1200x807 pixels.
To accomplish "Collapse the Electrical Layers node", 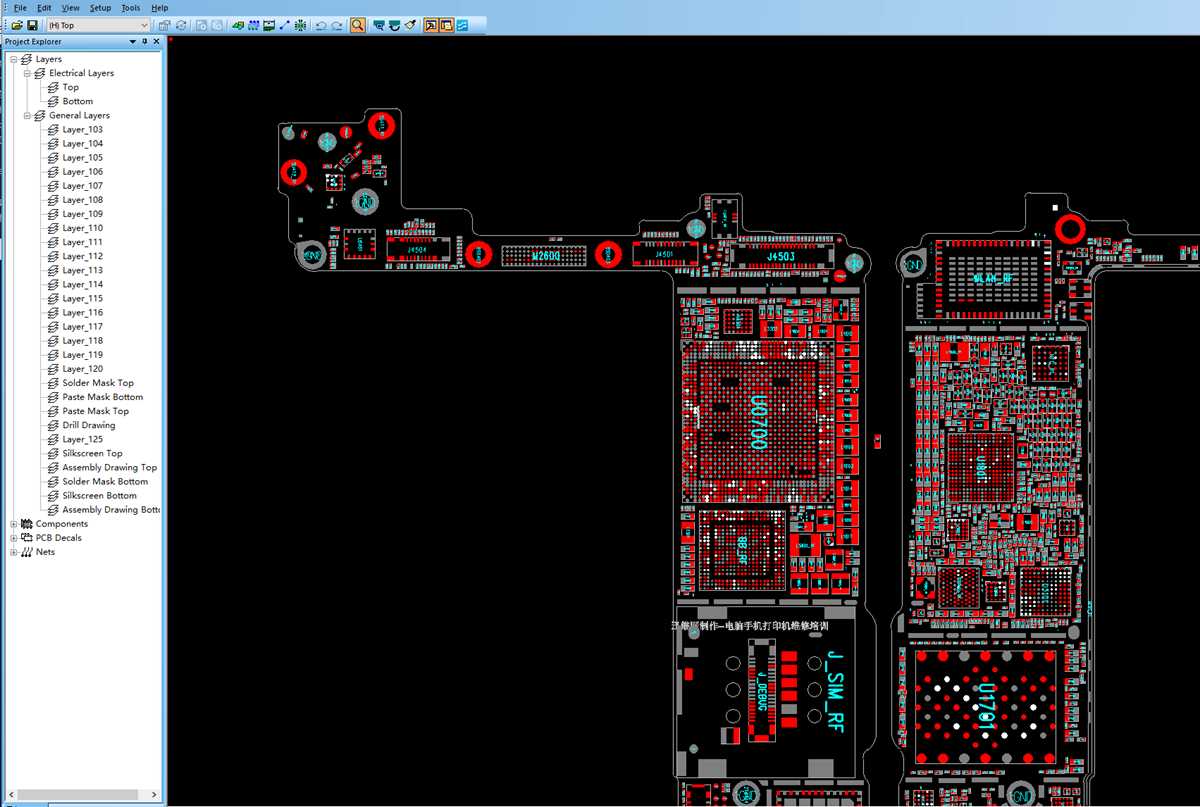I will (x=28, y=73).
